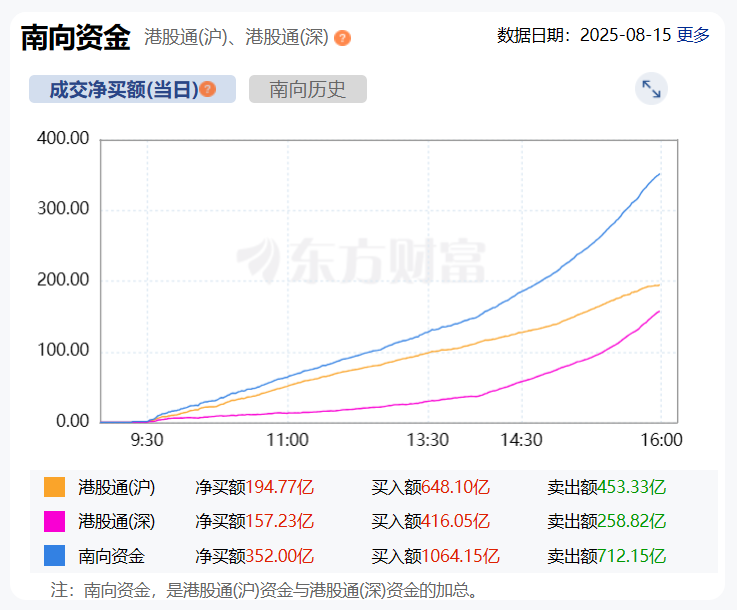Click 港股通(深) buy amount 416.05亿
The height and width of the screenshot is (610, 737).
click(x=455, y=522)
